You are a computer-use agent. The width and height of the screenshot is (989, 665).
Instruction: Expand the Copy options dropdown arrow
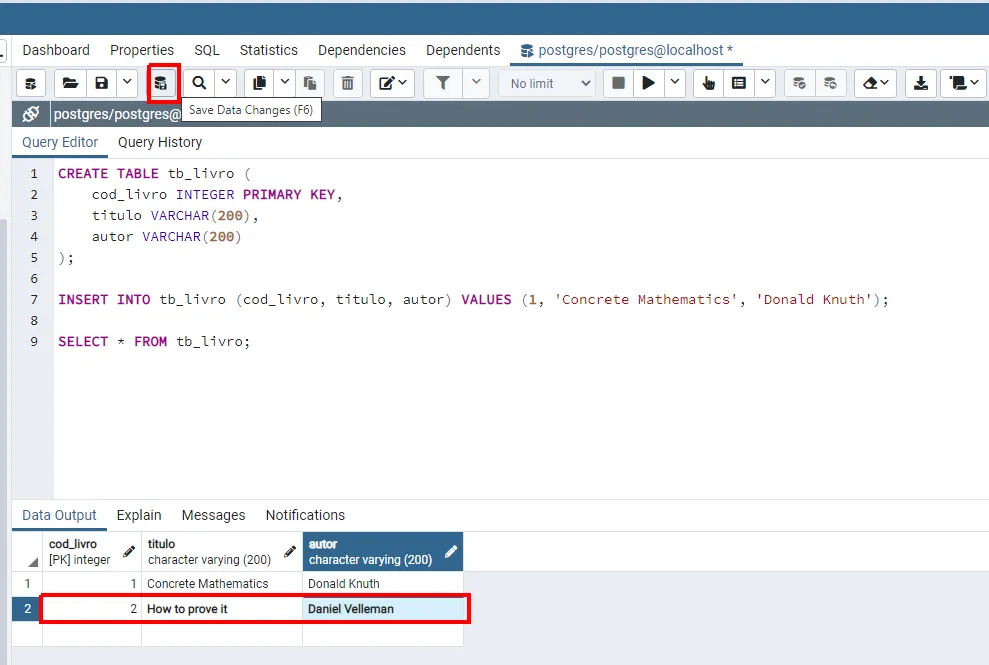click(284, 83)
